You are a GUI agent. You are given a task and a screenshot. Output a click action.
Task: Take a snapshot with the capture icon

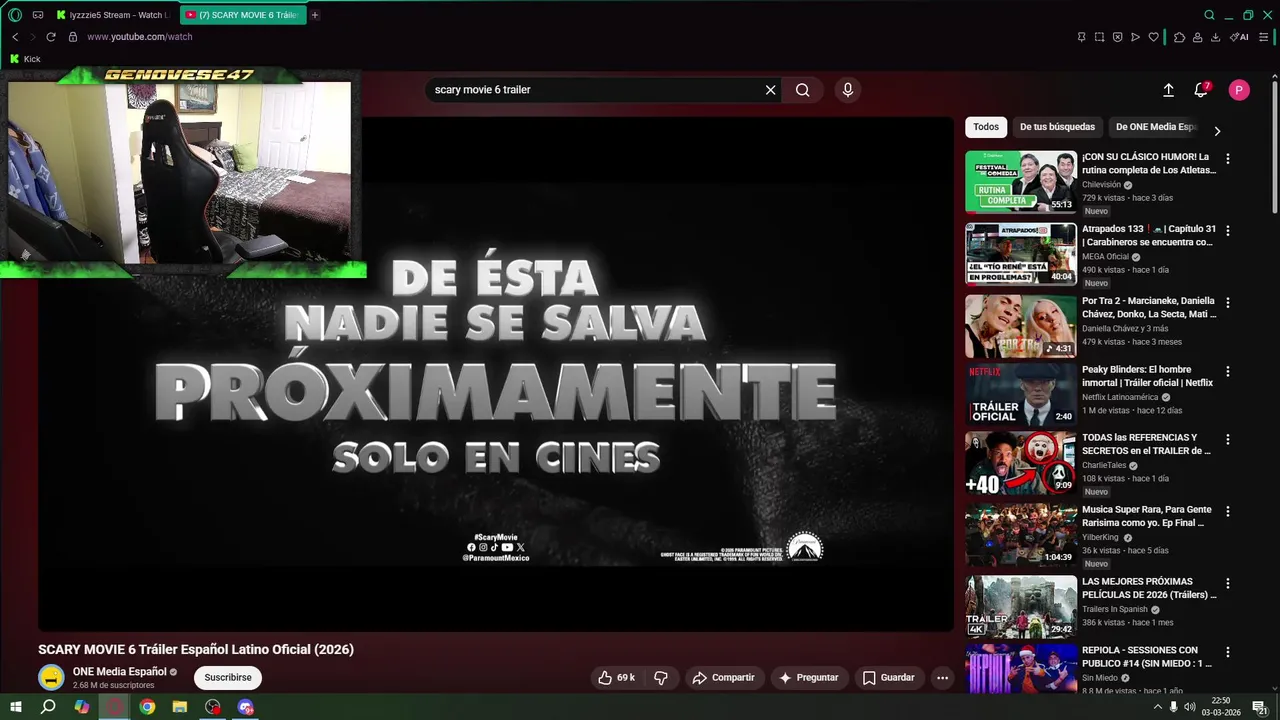pyautogui.click(x=1099, y=37)
